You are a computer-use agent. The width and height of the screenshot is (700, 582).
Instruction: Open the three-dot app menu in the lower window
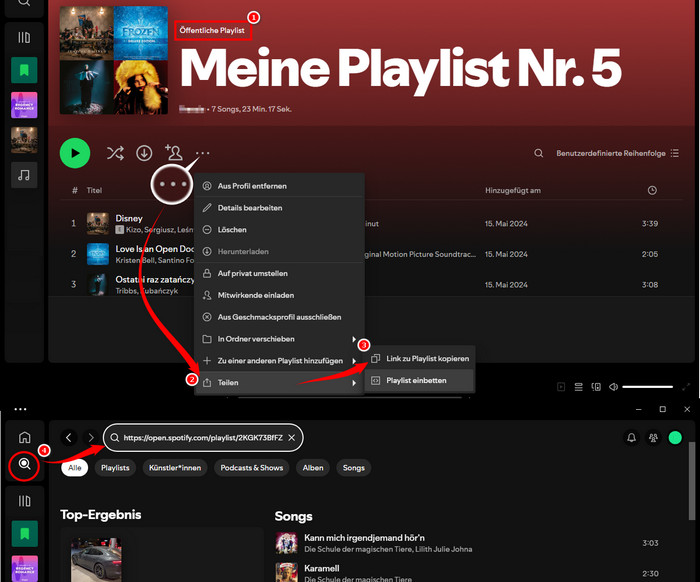pos(20,409)
